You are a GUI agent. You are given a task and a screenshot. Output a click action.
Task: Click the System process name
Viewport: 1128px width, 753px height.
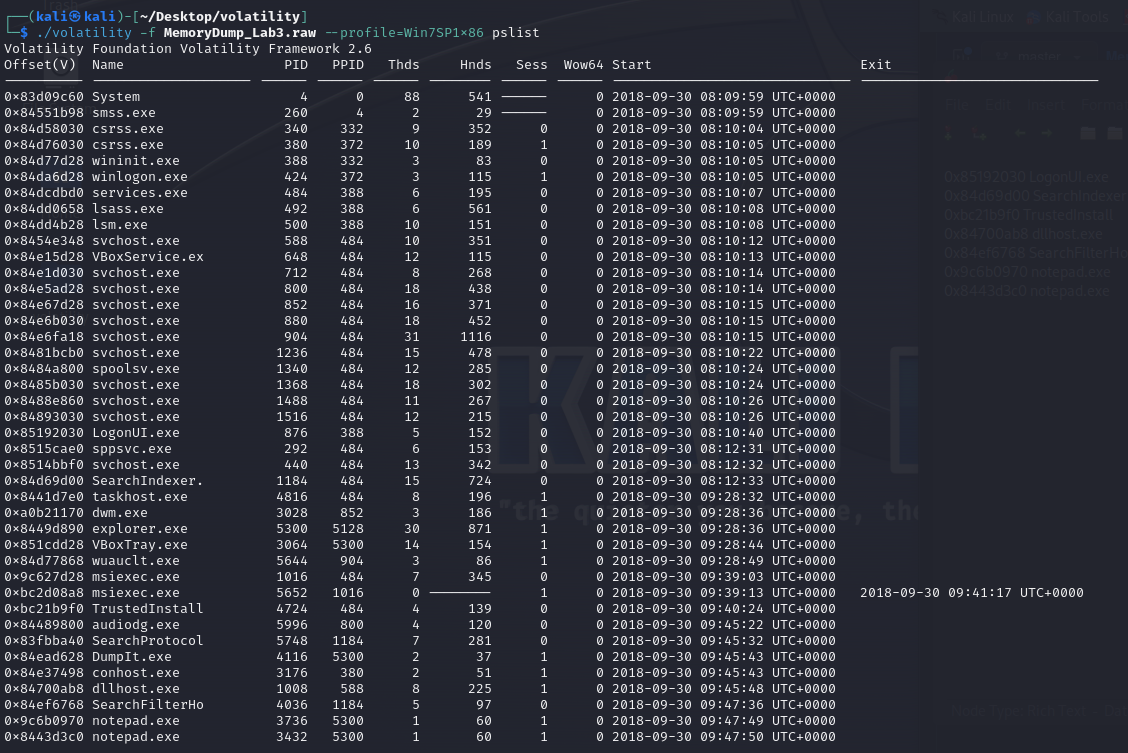click(116, 96)
